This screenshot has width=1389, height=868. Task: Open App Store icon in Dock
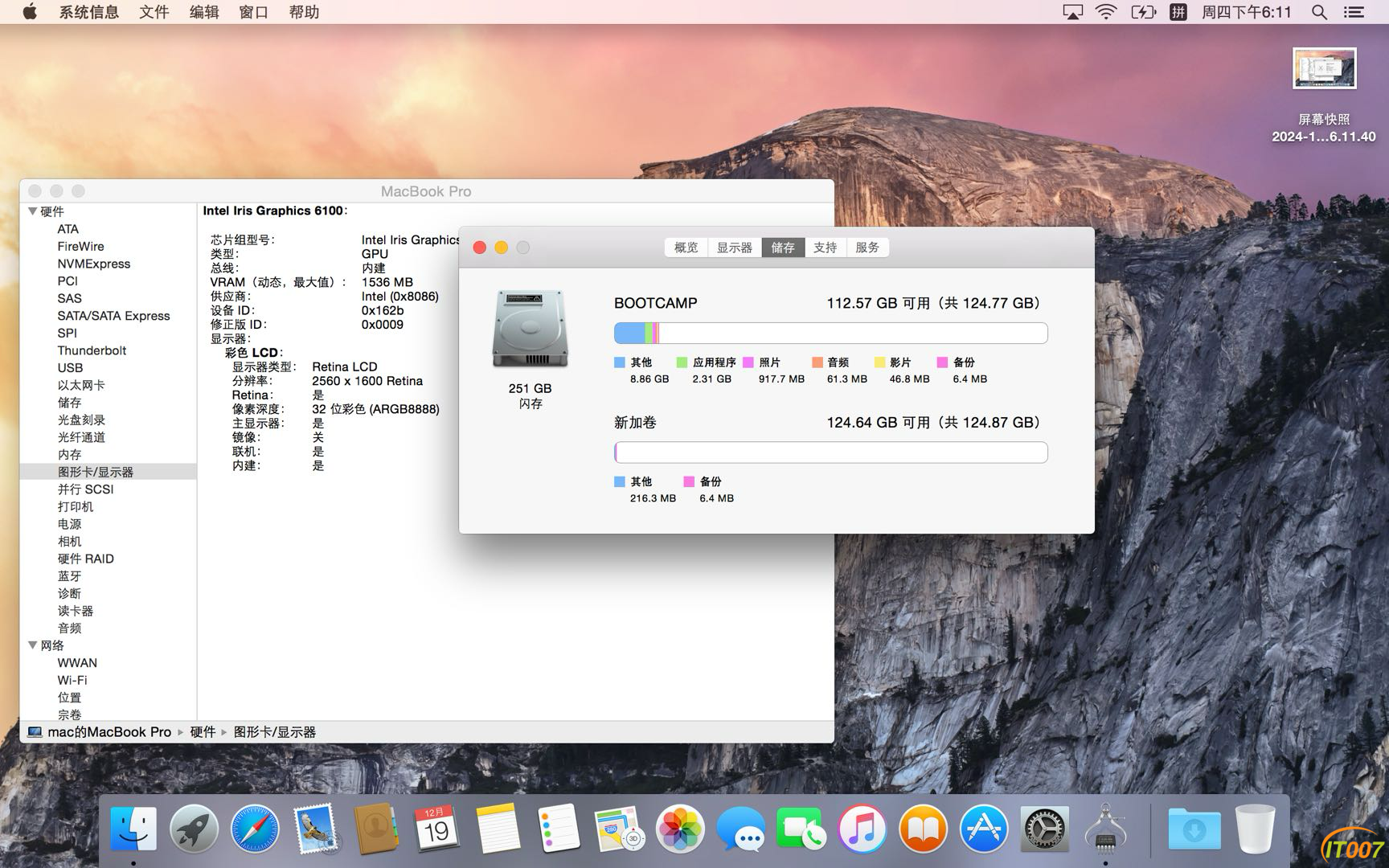(x=983, y=829)
